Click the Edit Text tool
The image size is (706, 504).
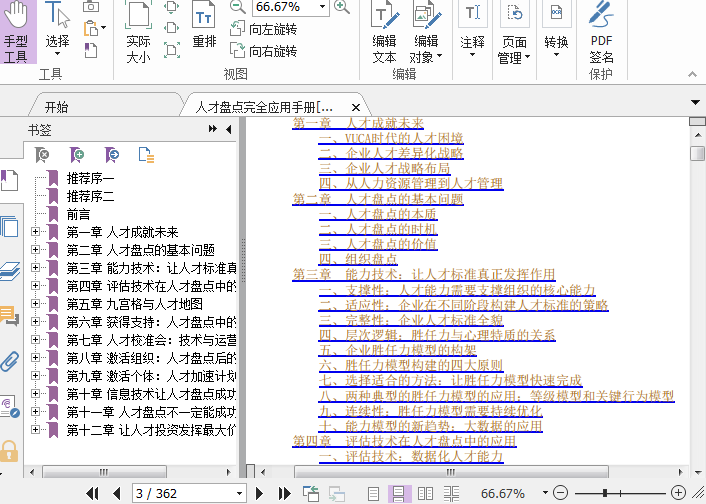(385, 32)
